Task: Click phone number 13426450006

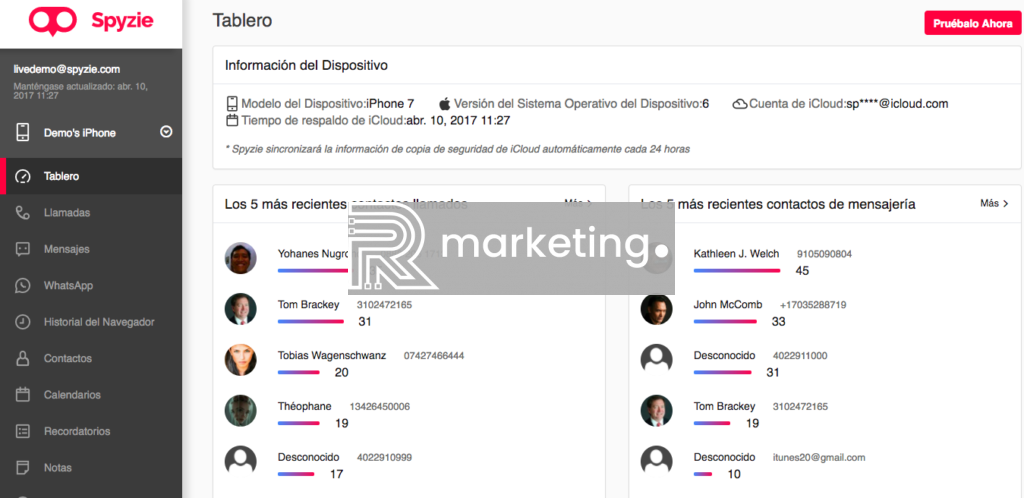Action: pos(379,407)
